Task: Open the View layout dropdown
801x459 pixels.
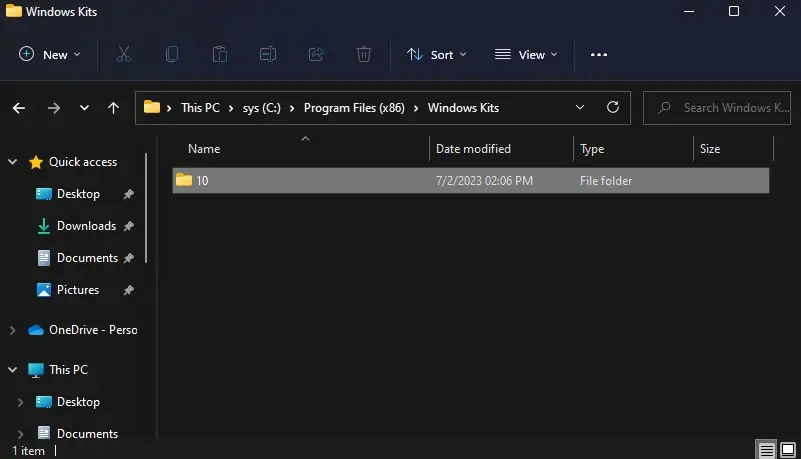Action: [526, 54]
